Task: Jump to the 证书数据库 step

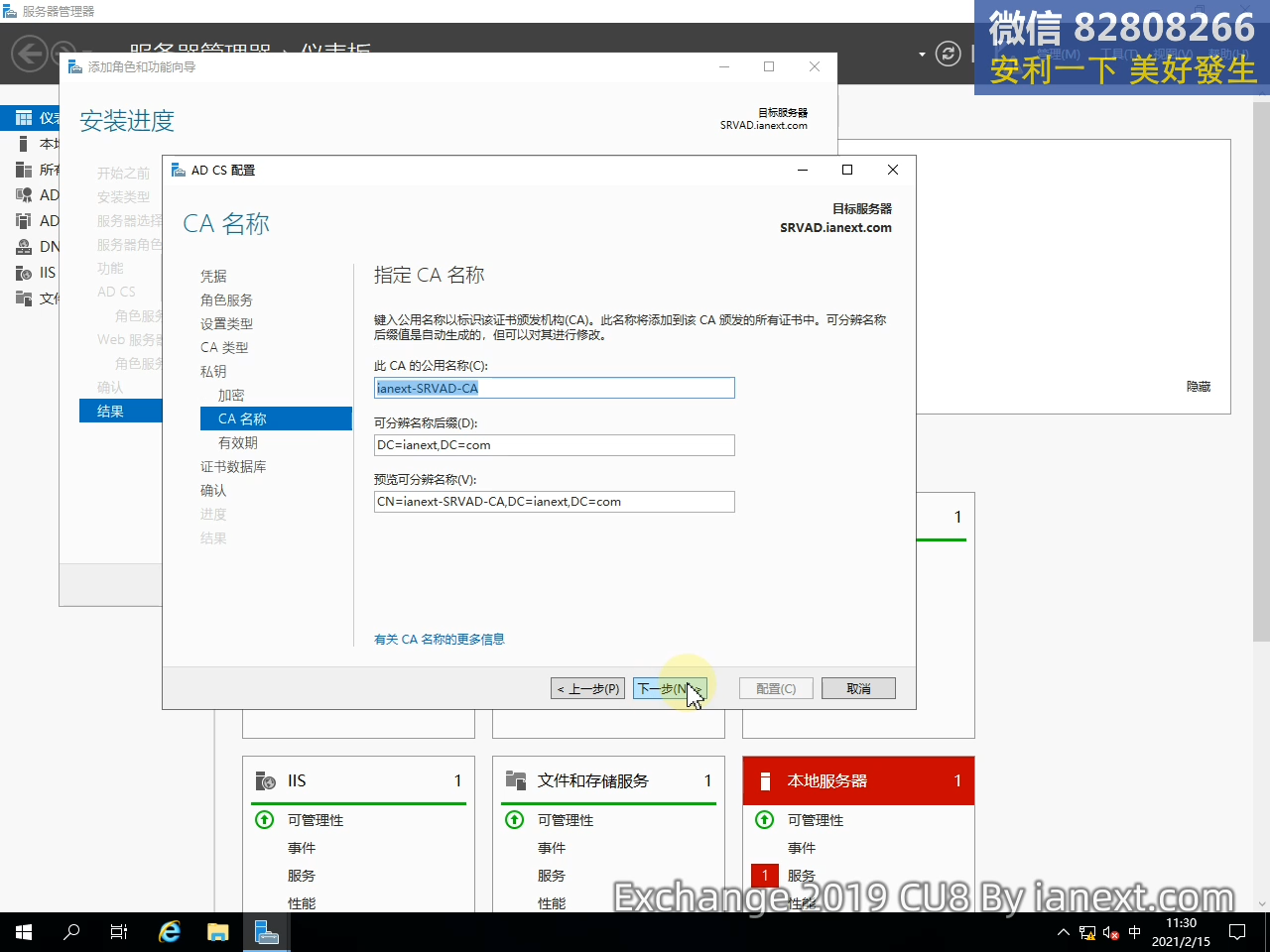Action: 233,466
